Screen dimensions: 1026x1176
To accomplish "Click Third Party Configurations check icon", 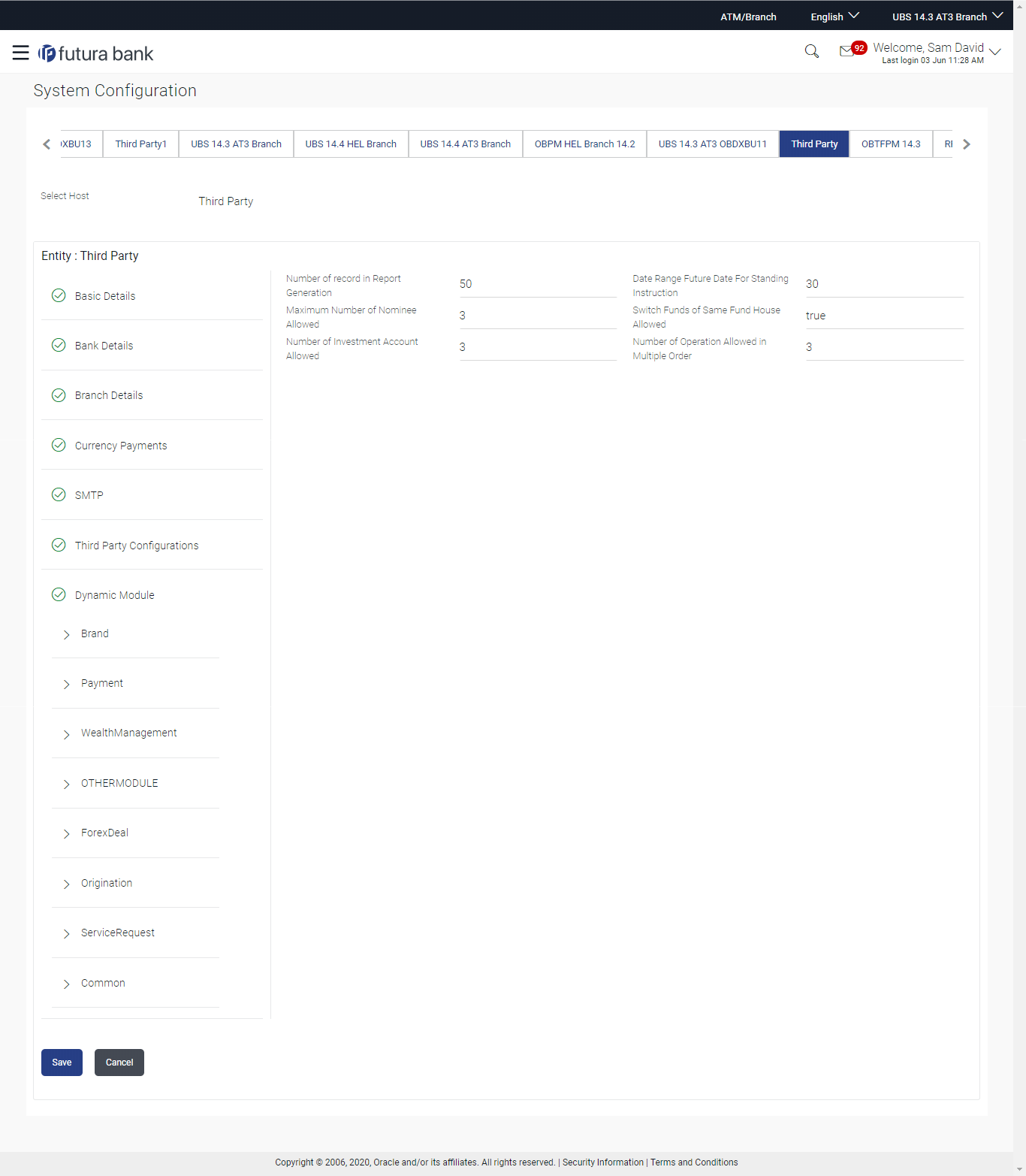I will click(59, 545).
